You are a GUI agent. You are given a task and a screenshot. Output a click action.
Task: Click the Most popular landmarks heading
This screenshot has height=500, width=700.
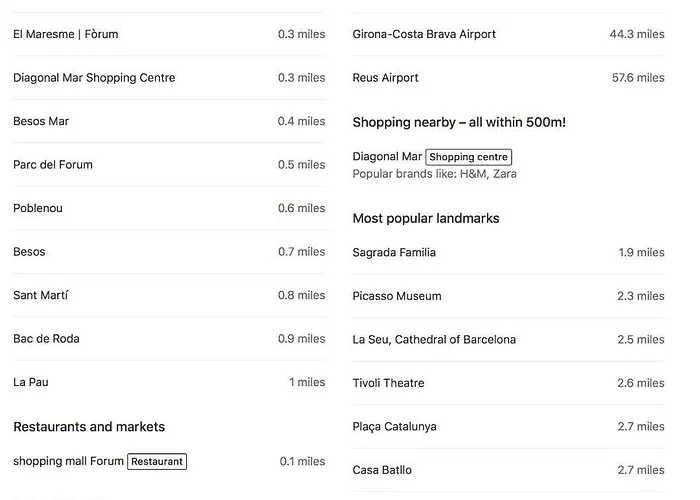point(426,218)
